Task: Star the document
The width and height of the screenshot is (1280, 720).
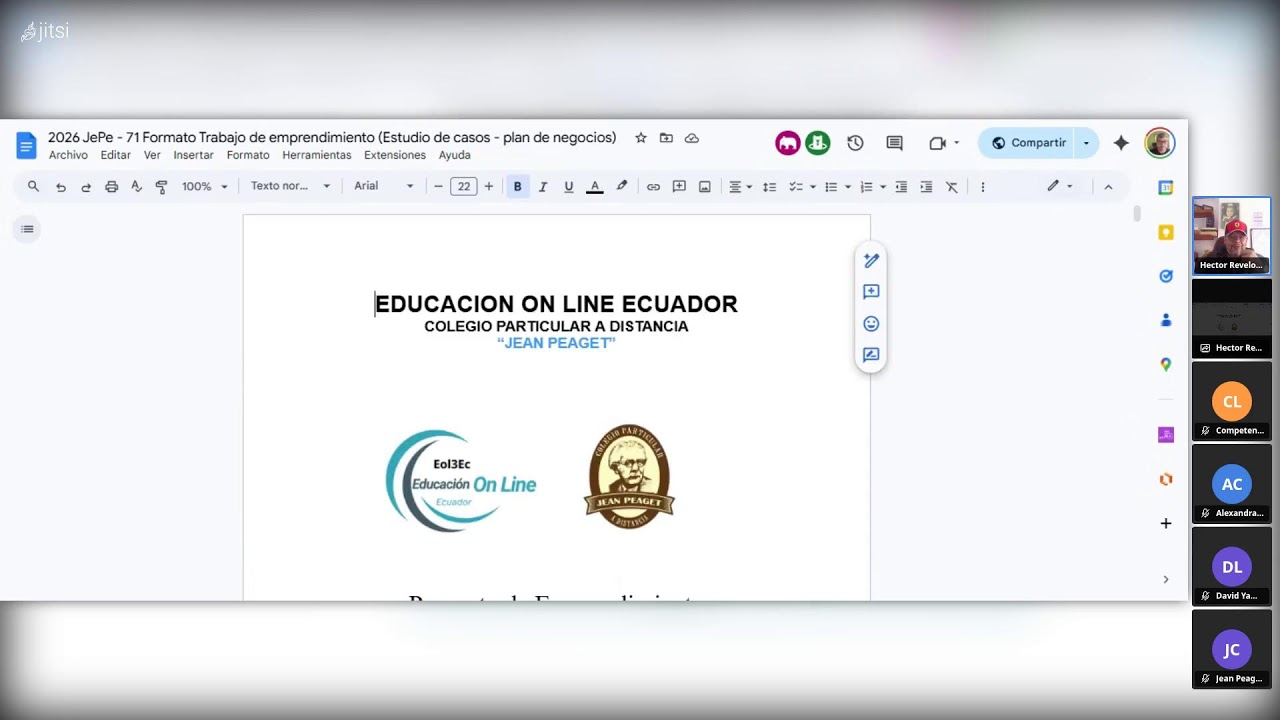Action: [x=641, y=138]
